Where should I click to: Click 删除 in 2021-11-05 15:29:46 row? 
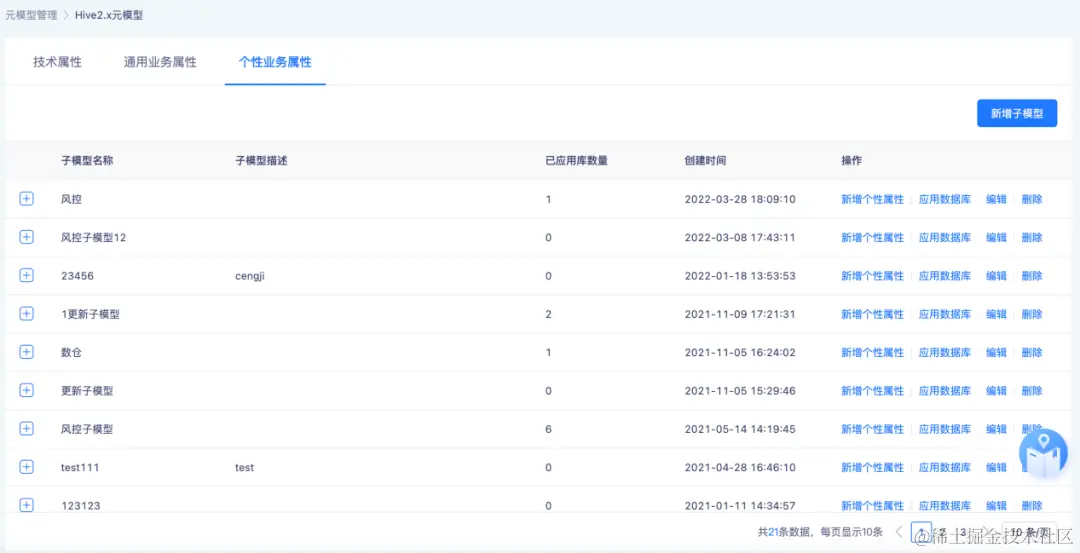click(1032, 390)
